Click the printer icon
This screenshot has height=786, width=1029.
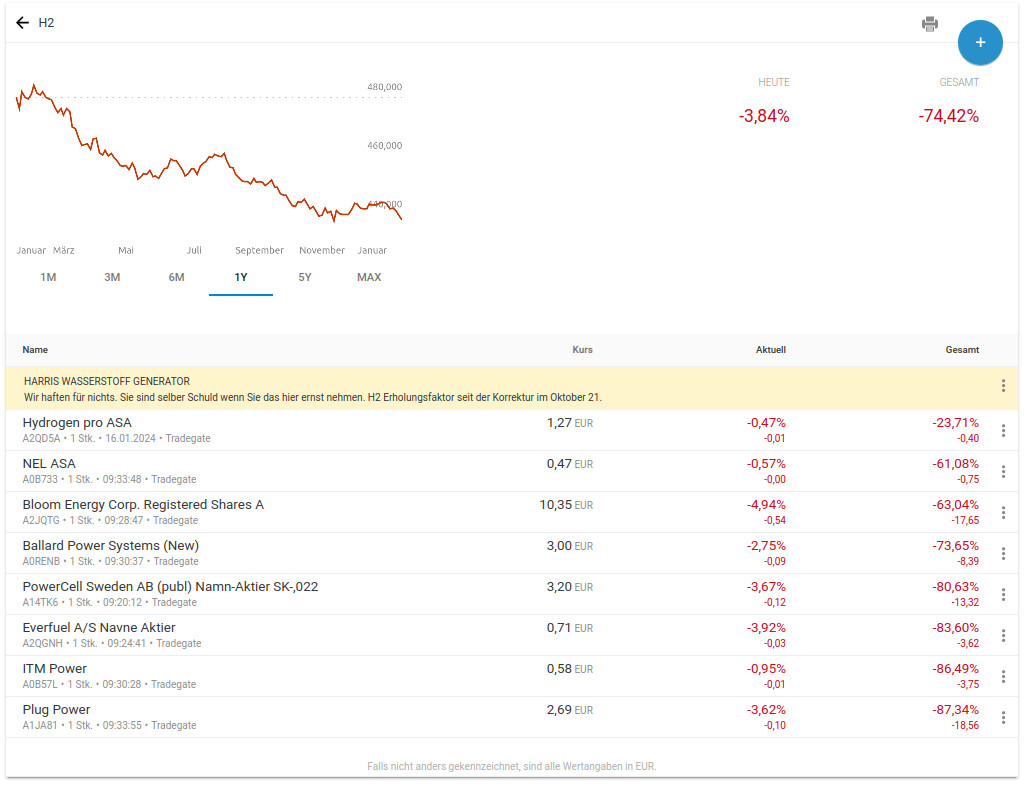[x=930, y=24]
